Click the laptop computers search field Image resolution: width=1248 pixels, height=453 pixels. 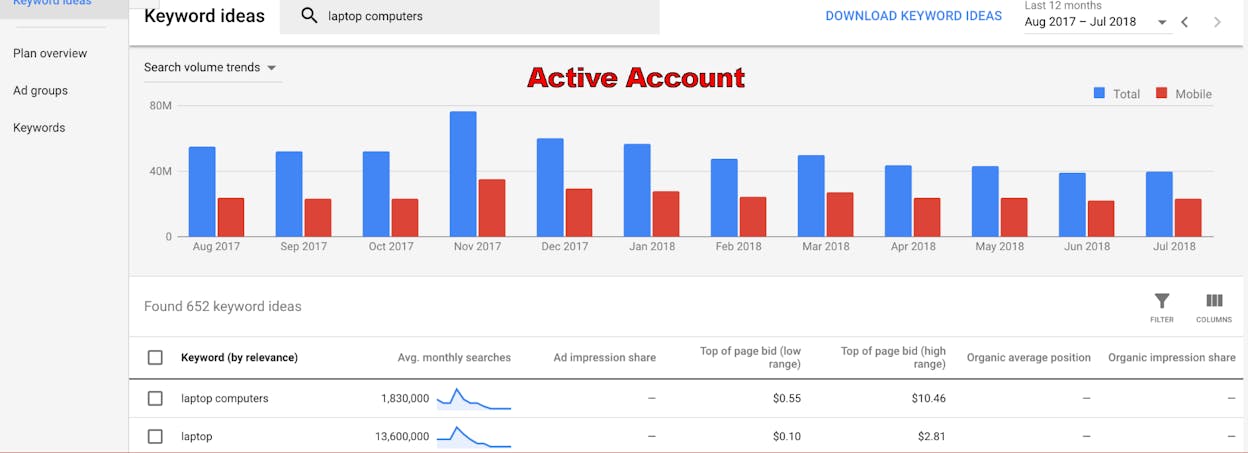point(470,16)
